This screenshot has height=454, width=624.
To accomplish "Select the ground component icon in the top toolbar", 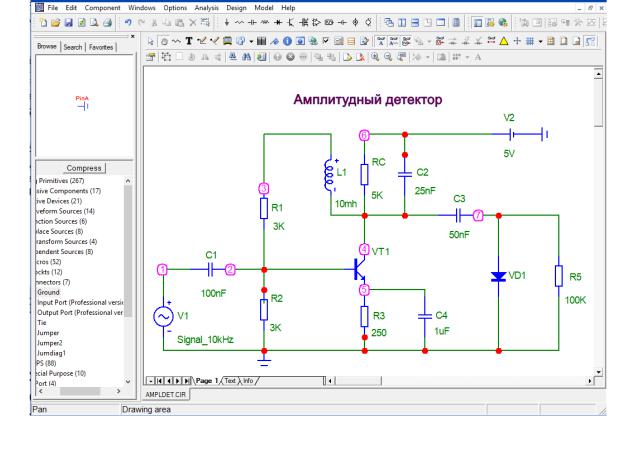I will point(226,23).
